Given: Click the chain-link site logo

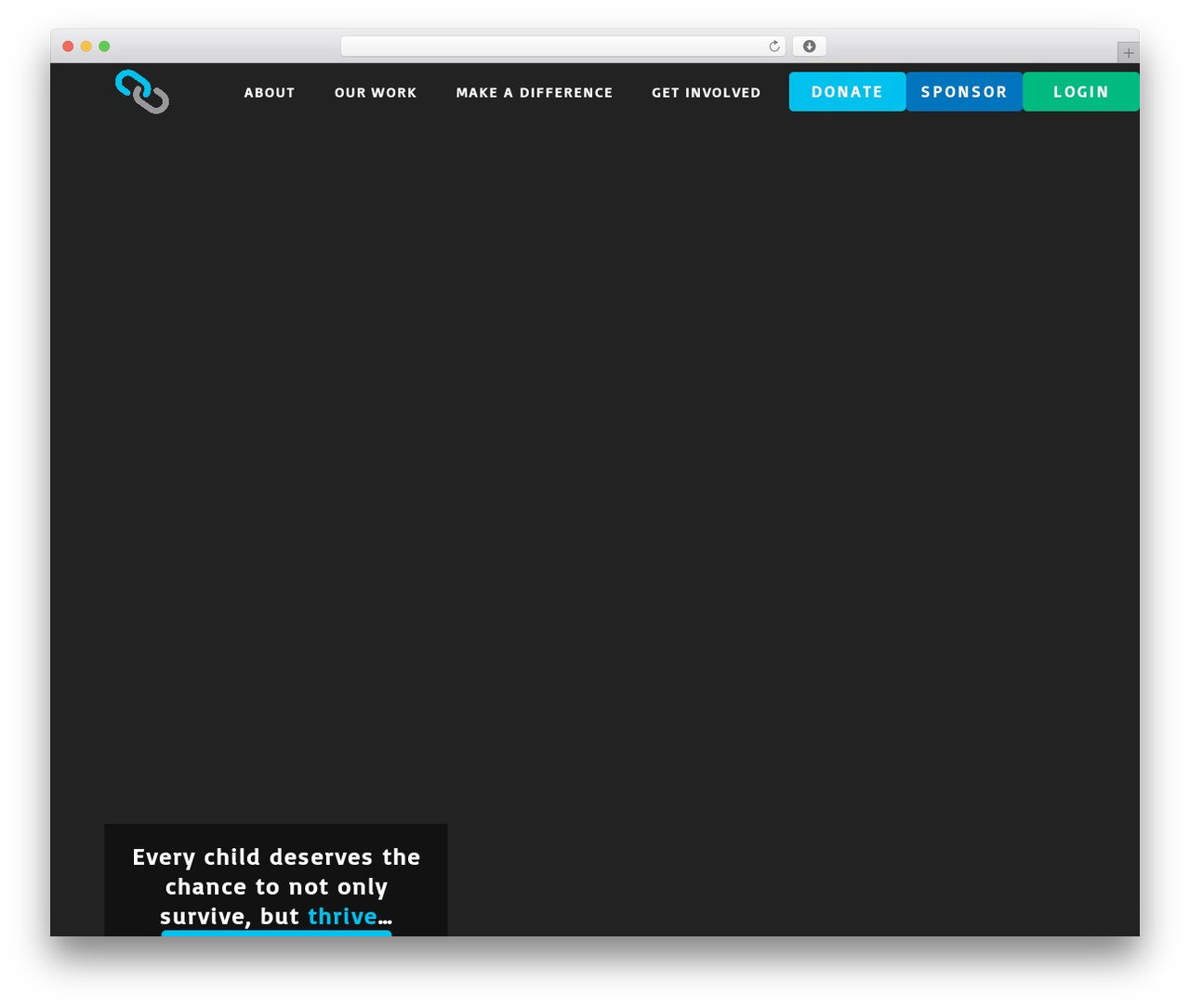Looking at the screenshot, I should [142, 91].
